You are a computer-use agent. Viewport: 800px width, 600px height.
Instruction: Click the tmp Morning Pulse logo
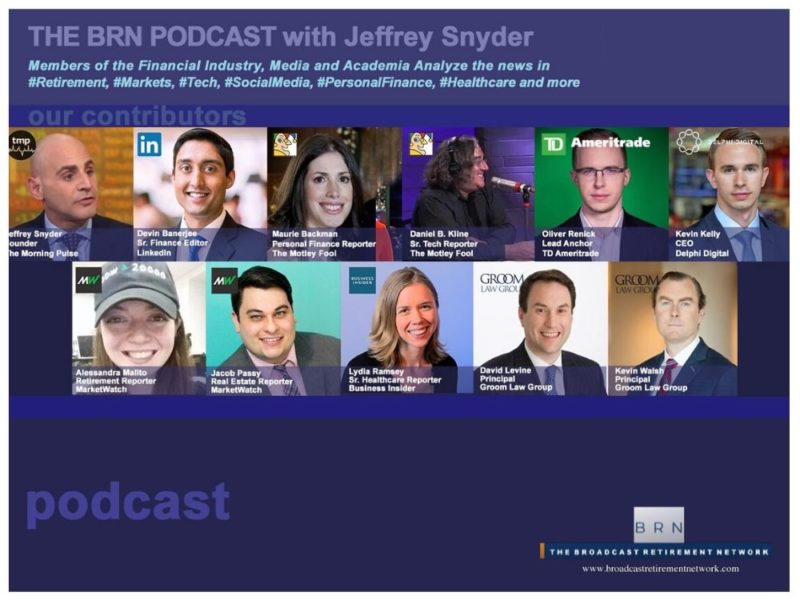pos(21,145)
